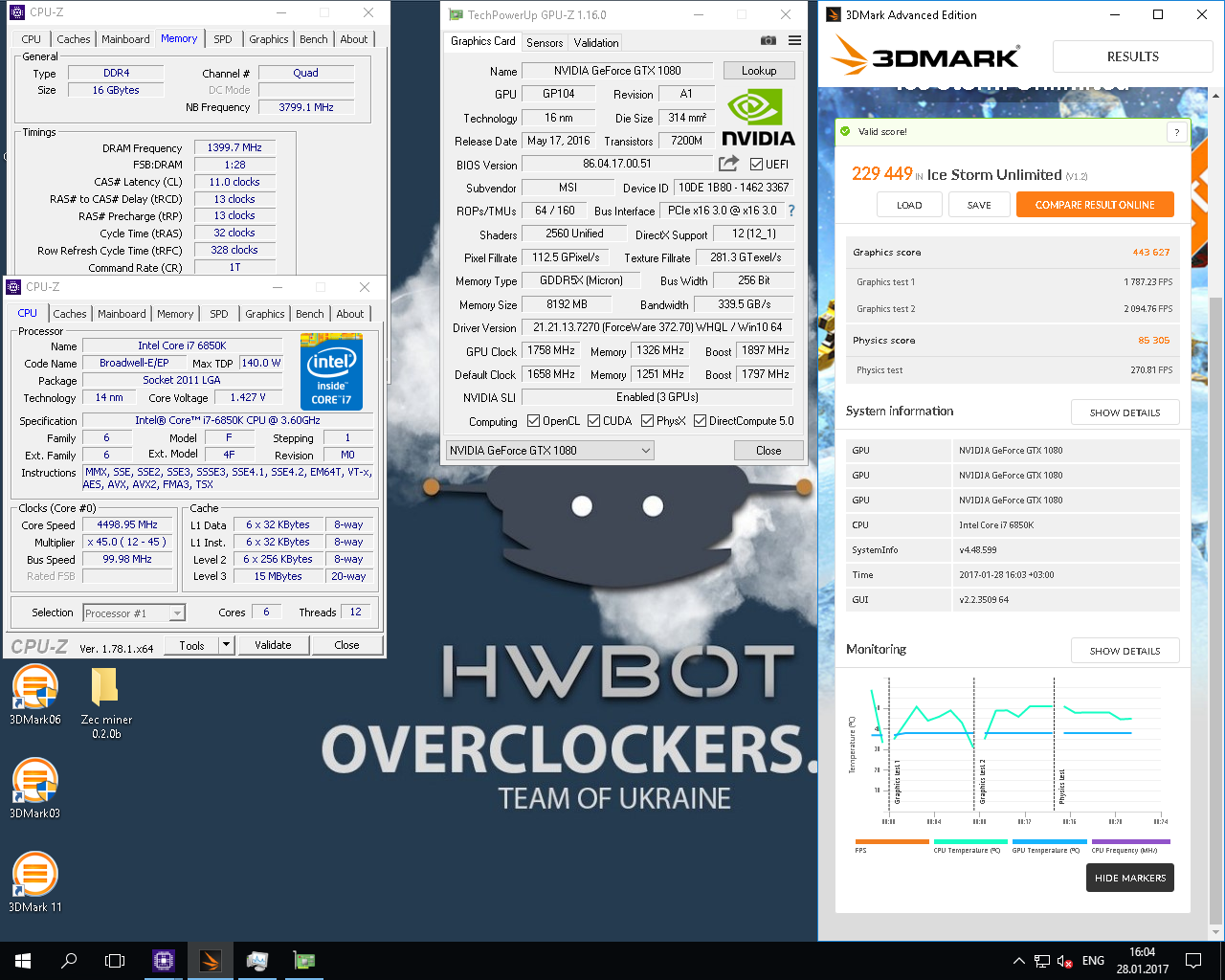
Task: Open Caches tab in top CPU-Z window
Action: [x=74, y=39]
